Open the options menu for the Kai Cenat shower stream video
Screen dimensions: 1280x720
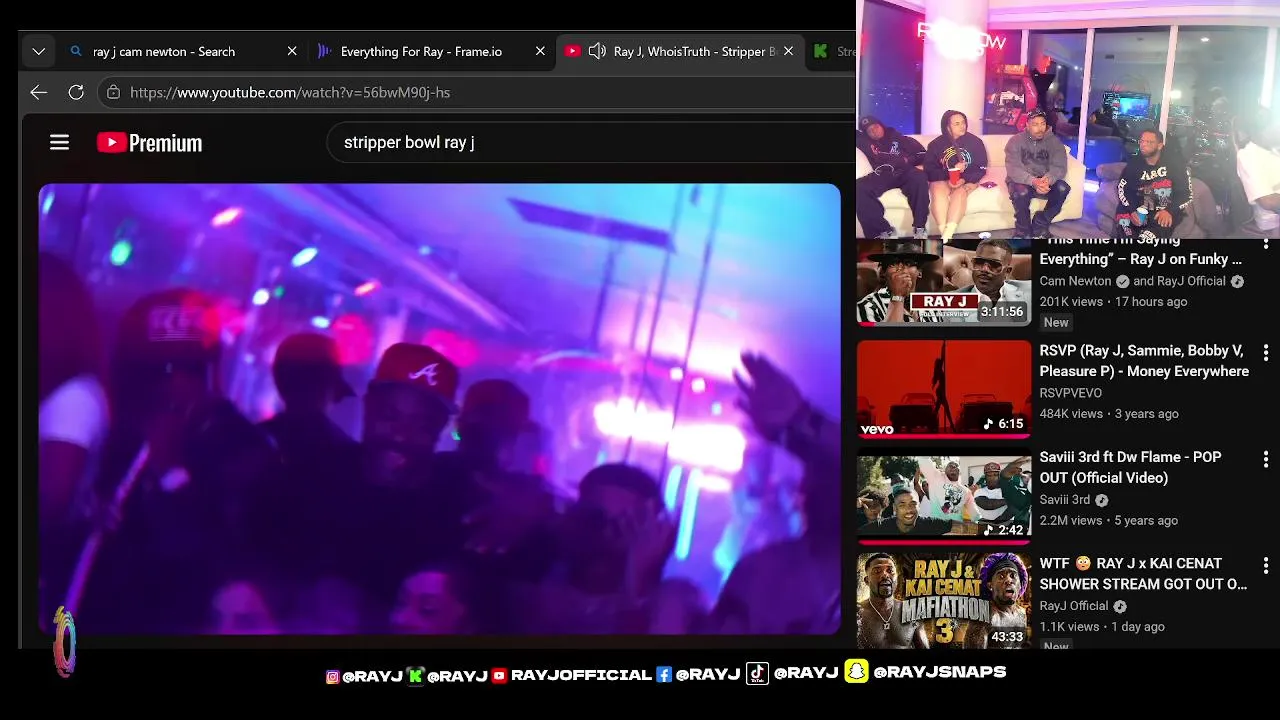[1266, 566]
